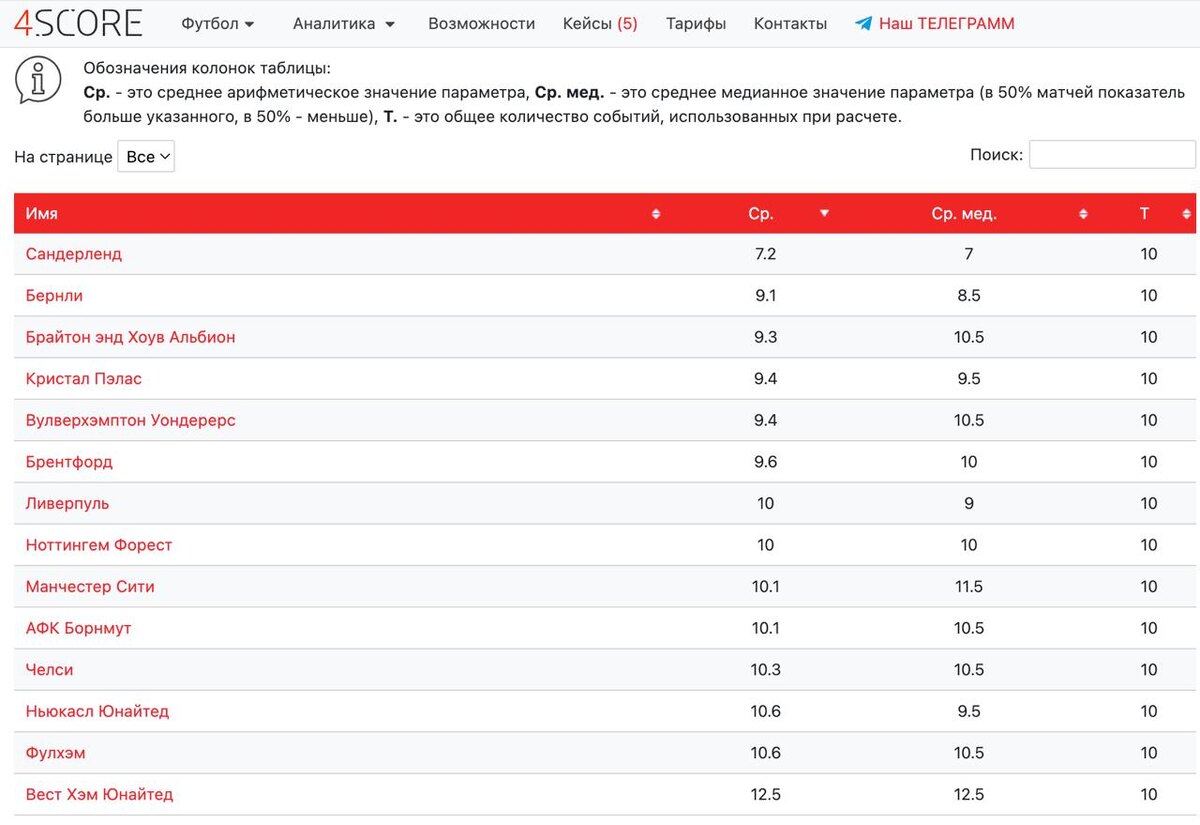Open the АФК Борнмут team link
The height and width of the screenshot is (825, 1200).
coord(79,628)
